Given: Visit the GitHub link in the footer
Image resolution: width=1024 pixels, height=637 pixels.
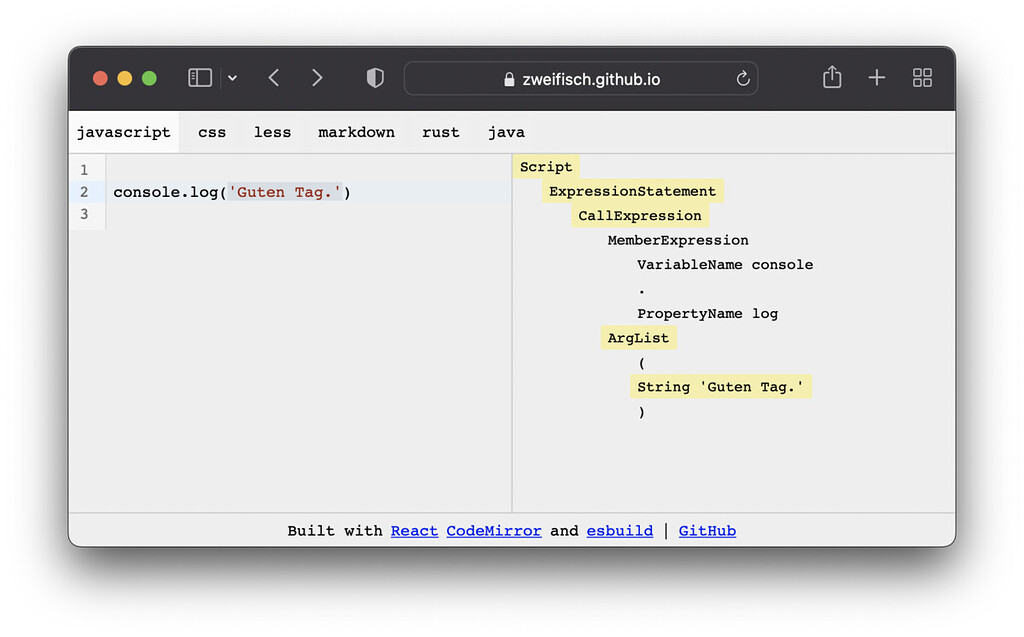Looking at the screenshot, I should point(707,531).
